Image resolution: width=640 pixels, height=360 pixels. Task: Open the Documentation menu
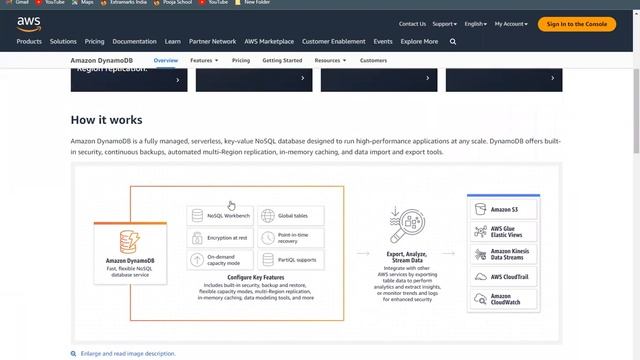(x=134, y=42)
